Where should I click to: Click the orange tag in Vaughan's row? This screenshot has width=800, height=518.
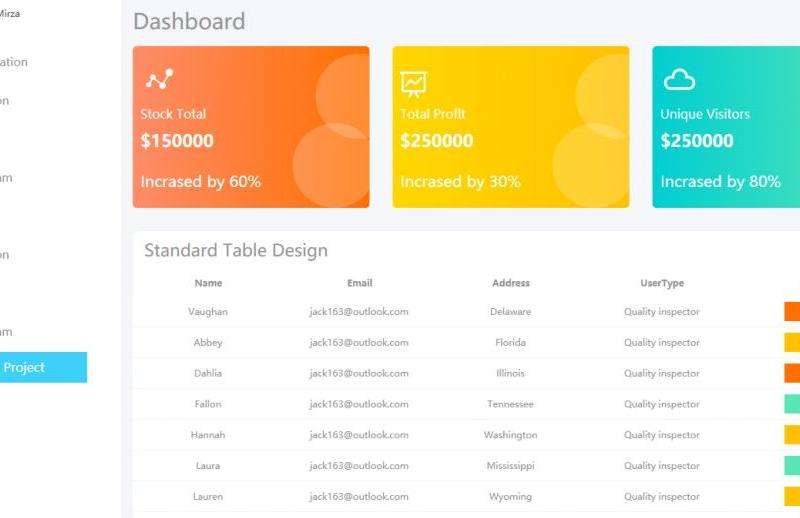tap(792, 312)
